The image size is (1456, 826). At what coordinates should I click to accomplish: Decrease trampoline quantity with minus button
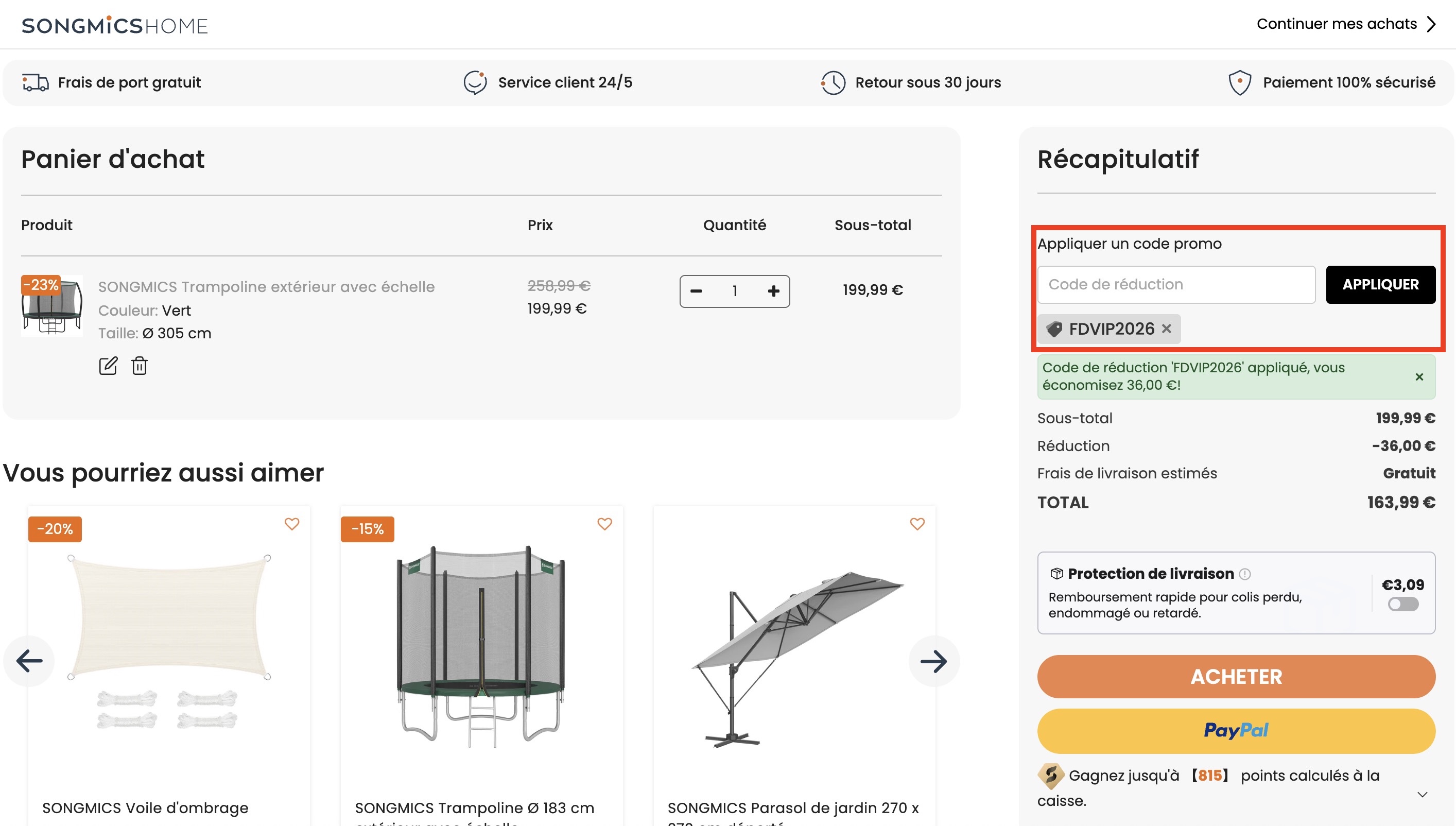point(696,291)
